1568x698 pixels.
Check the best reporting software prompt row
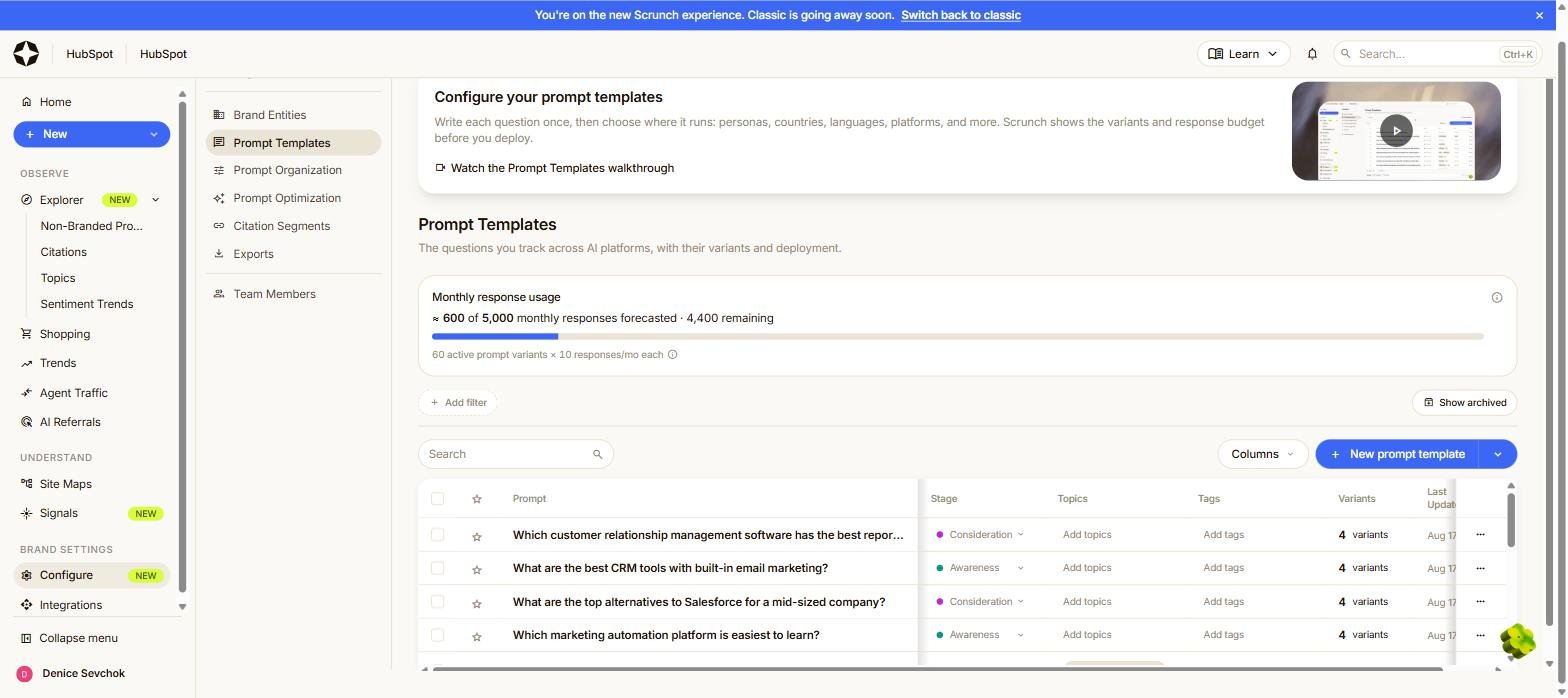click(x=437, y=535)
